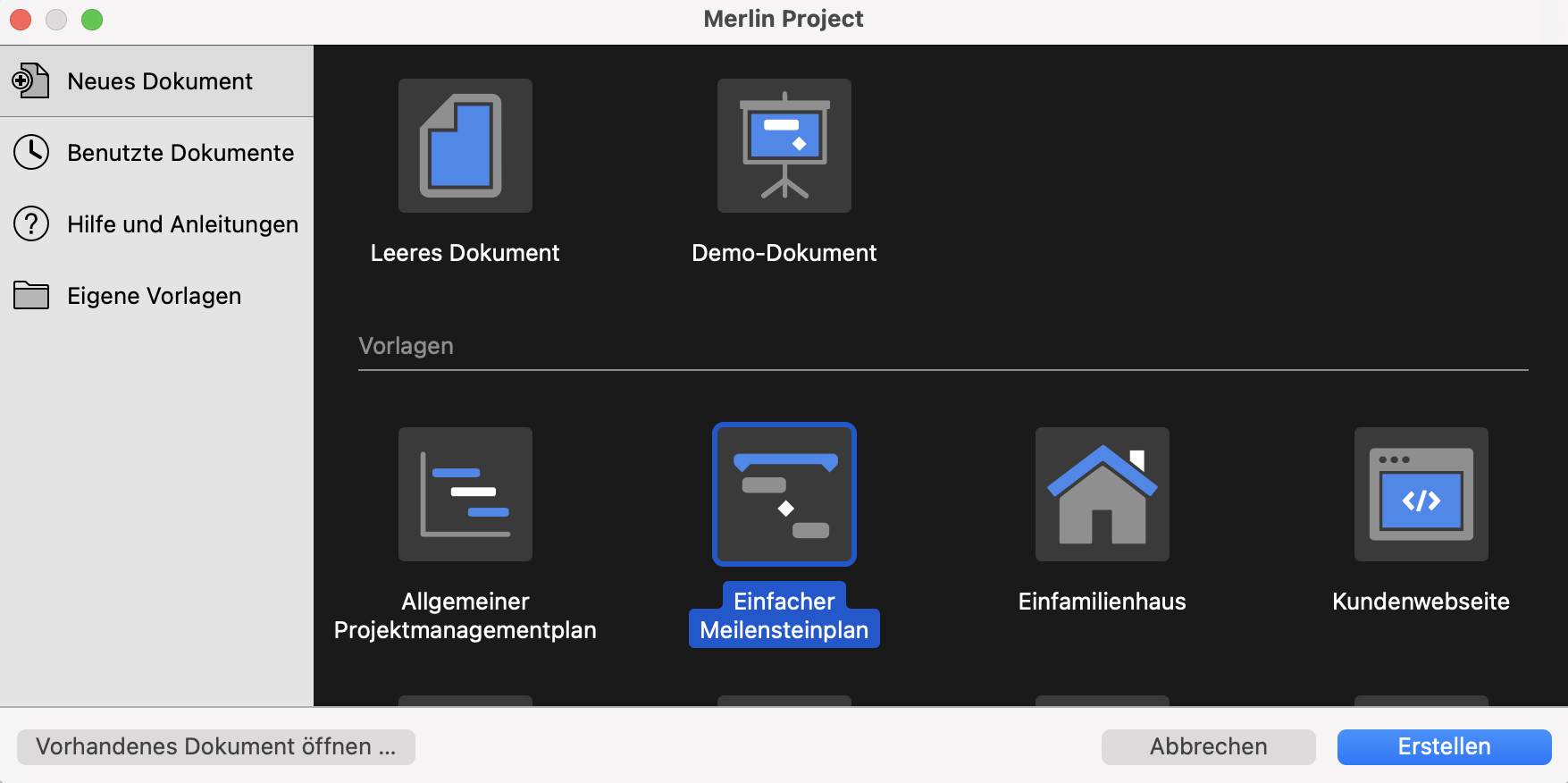Click the folder icon for Eigene Vorlagen
1568x783 pixels.
tap(31, 296)
